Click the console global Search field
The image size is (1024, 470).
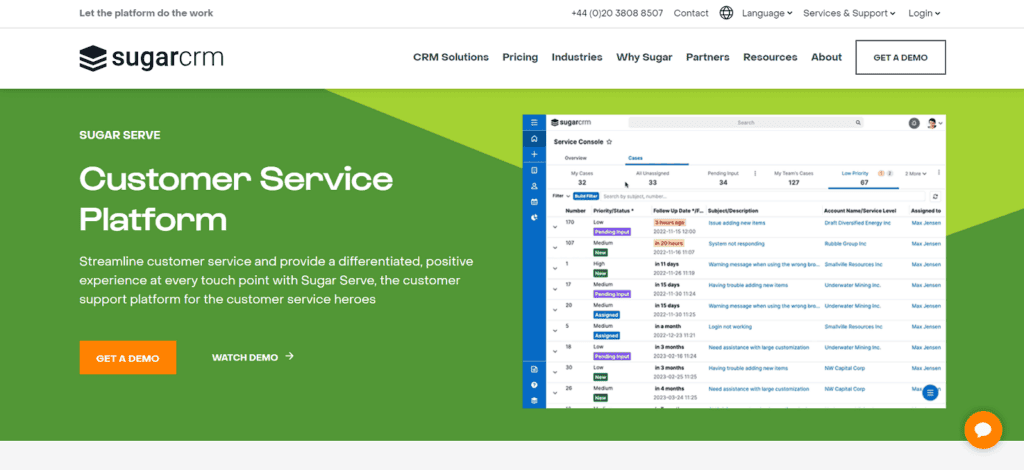745,122
